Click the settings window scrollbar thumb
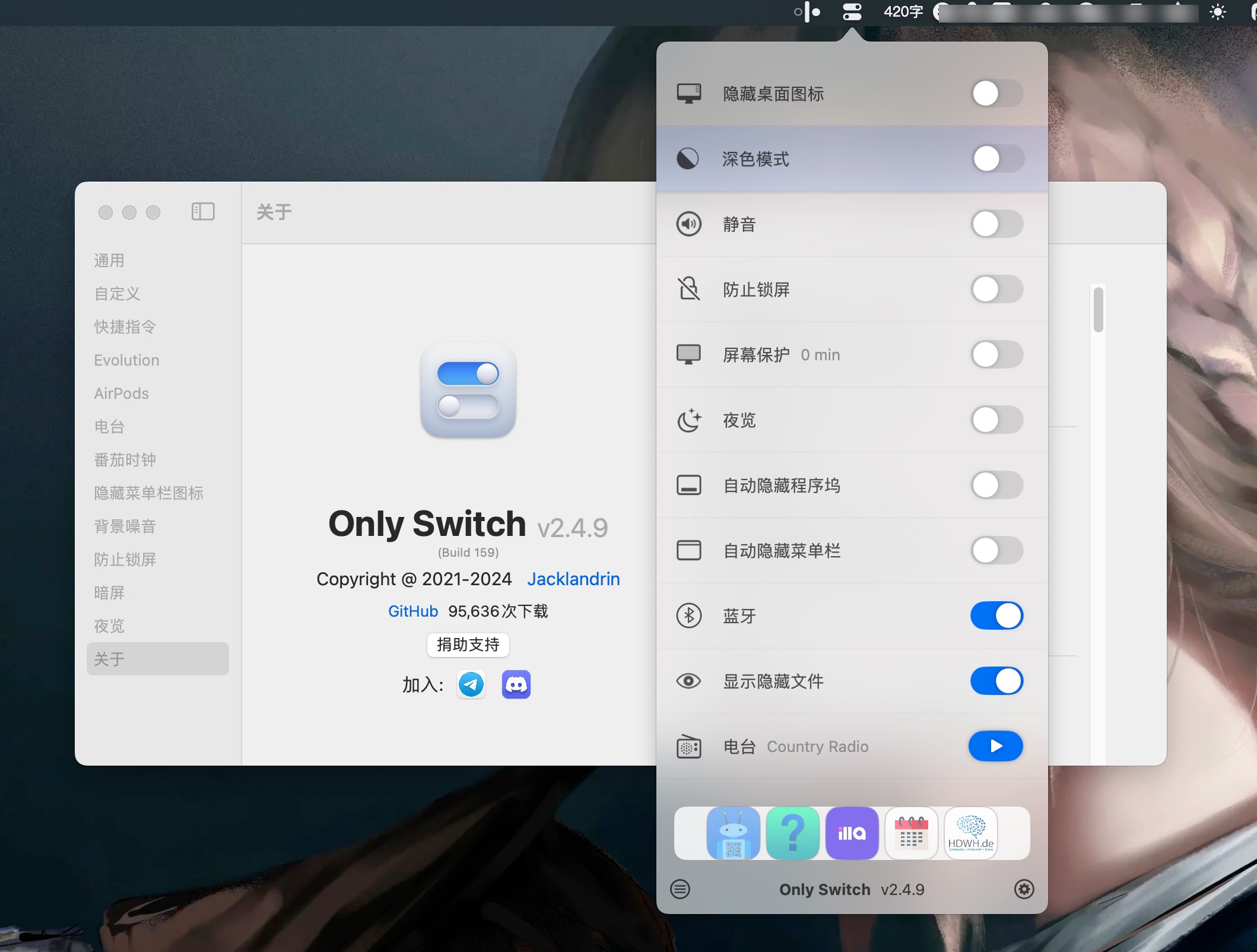 coord(1099,310)
